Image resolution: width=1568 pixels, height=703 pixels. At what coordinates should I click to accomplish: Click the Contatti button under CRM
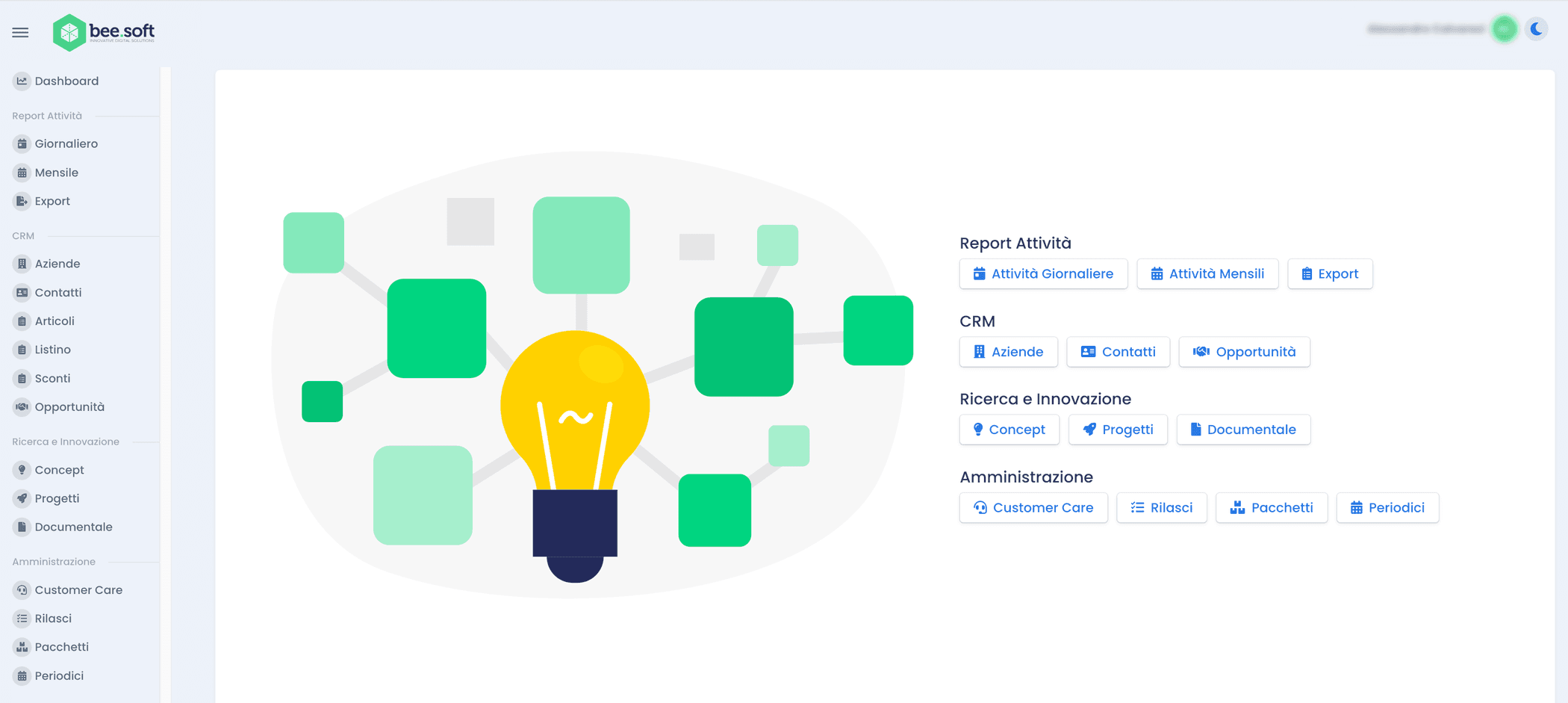click(x=1118, y=352)
